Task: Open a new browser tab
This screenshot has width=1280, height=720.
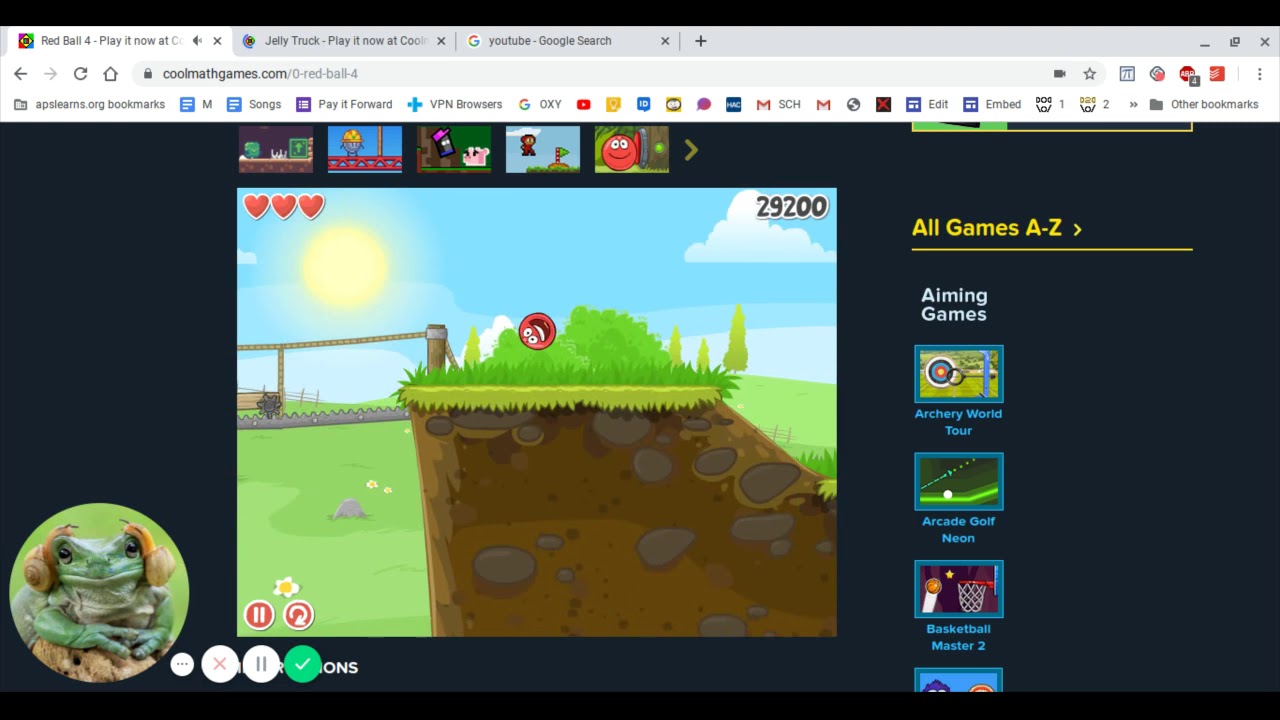Action: (x=701, y=41)
